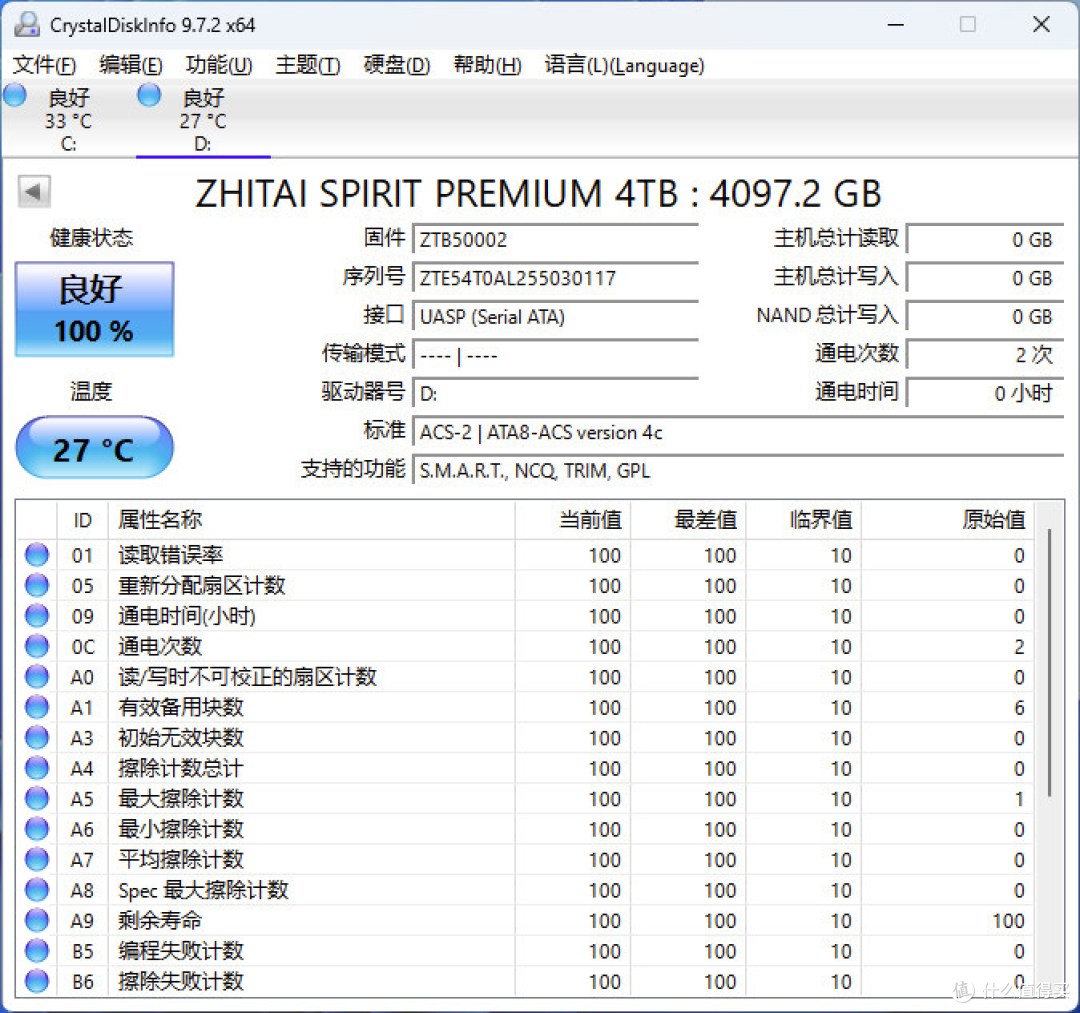Click the 当前值 column header

(x=572, y=520)
